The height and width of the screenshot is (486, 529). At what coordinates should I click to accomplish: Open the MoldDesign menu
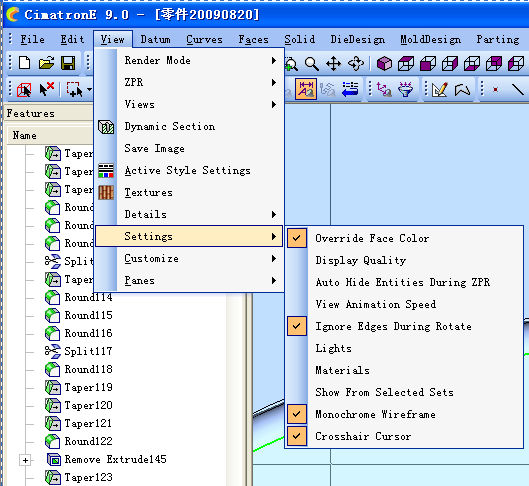tap(430, 39)
